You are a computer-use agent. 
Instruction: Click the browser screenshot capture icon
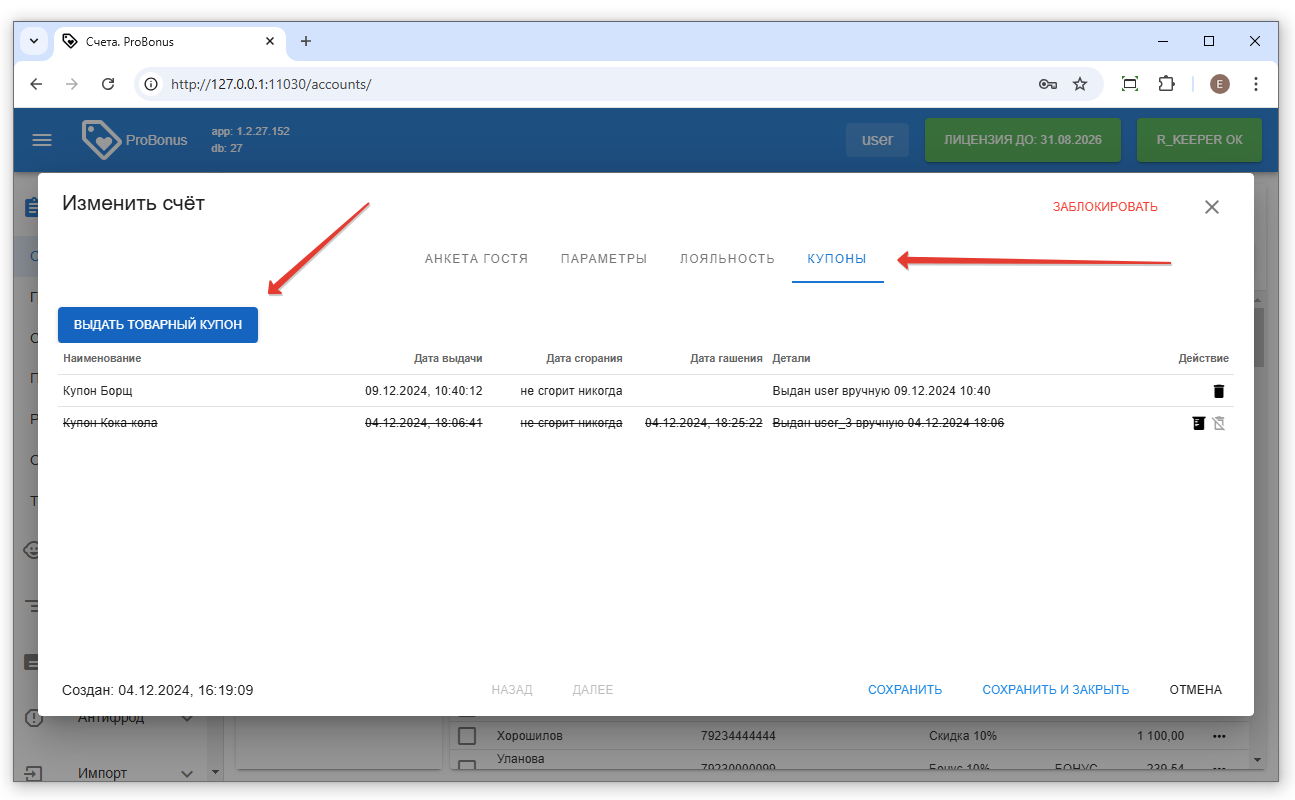point(1130,84)
